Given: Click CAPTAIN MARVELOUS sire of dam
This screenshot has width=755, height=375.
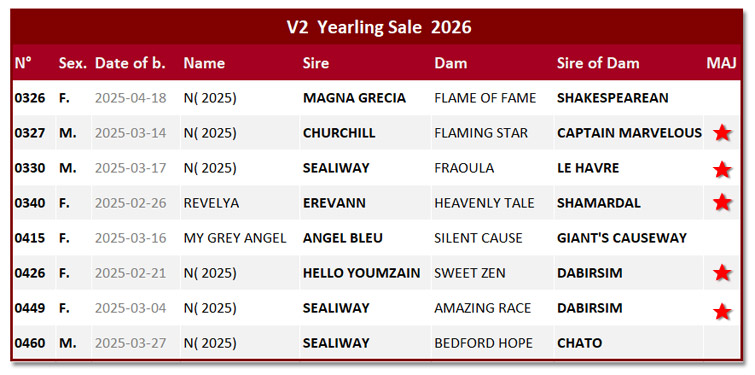Looking at the screenshot, I should (x=629, y=133).
